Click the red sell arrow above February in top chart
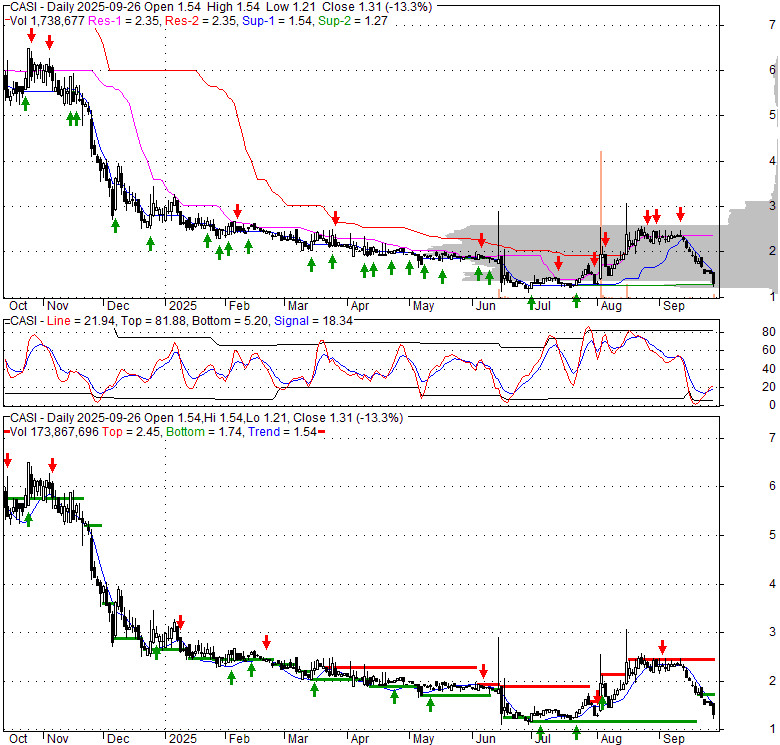 (237, 211)
